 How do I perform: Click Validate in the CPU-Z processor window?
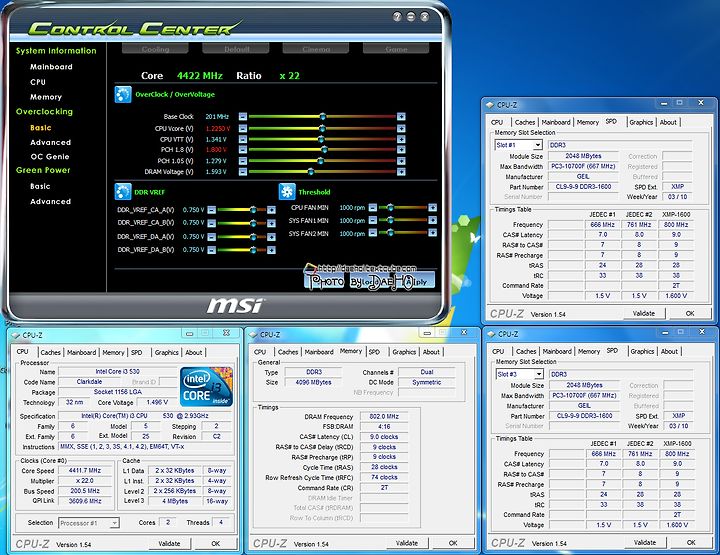click(x=169, y=544)
